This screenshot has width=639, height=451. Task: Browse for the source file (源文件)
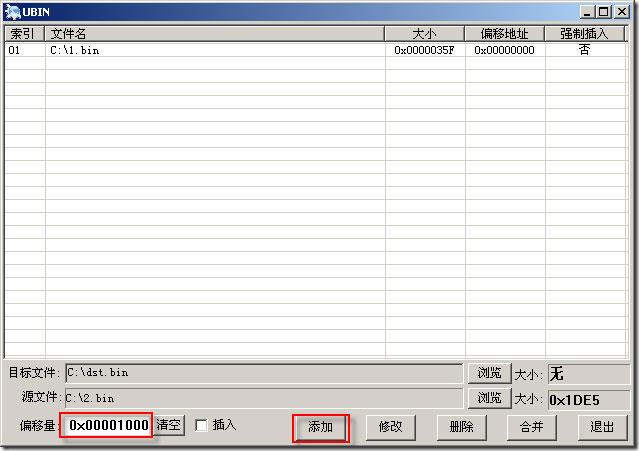[x=489, y=398]
